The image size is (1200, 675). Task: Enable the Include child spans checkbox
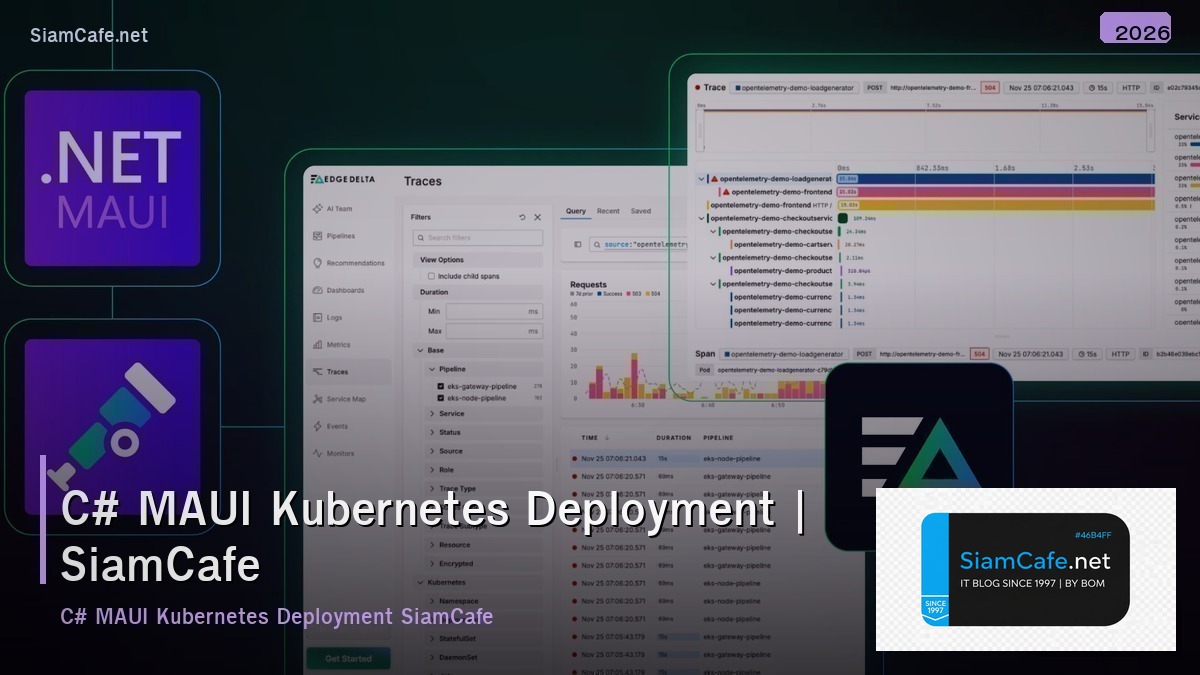[x=432, y=278]
